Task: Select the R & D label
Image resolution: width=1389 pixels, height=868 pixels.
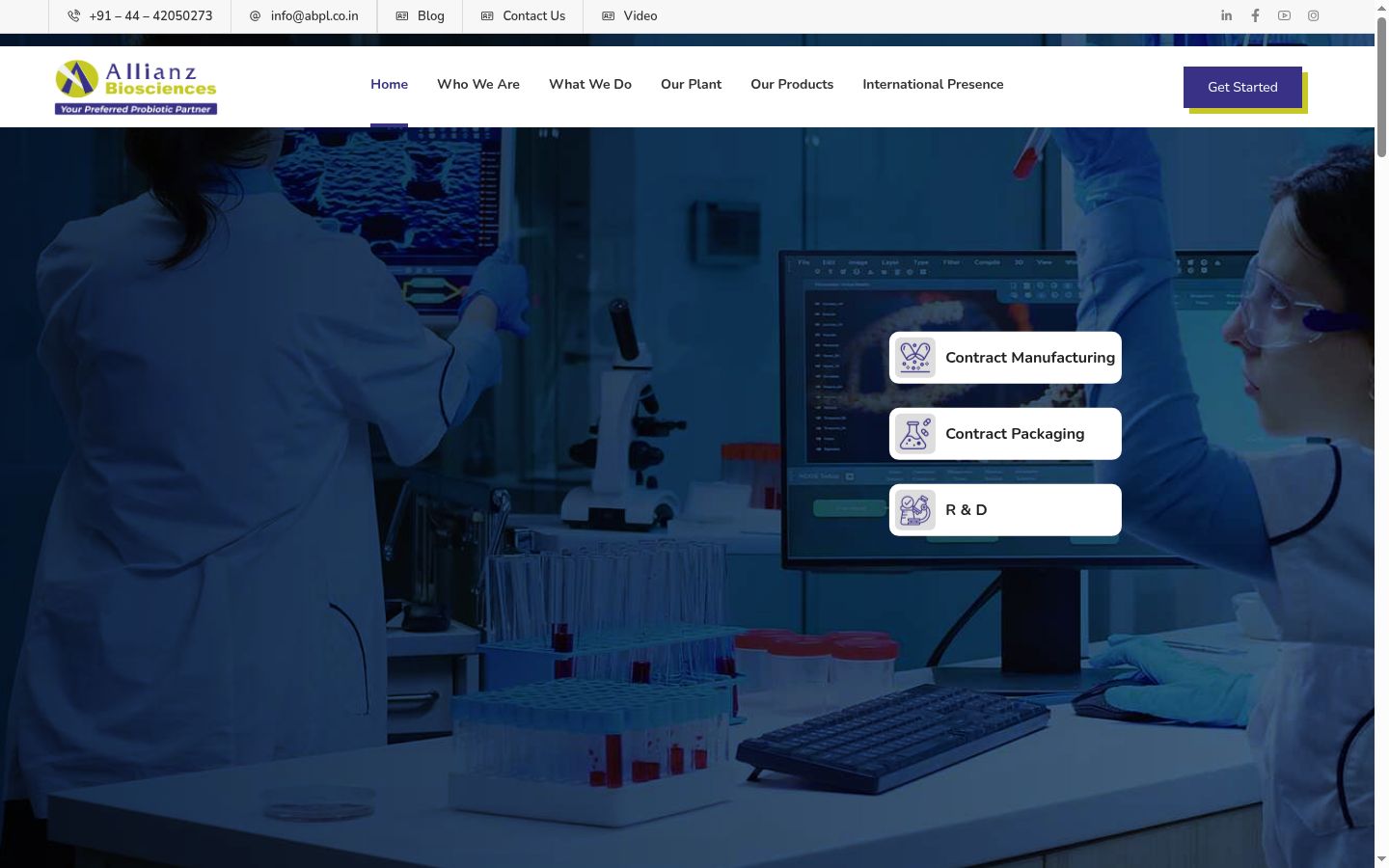Action: 967,510
